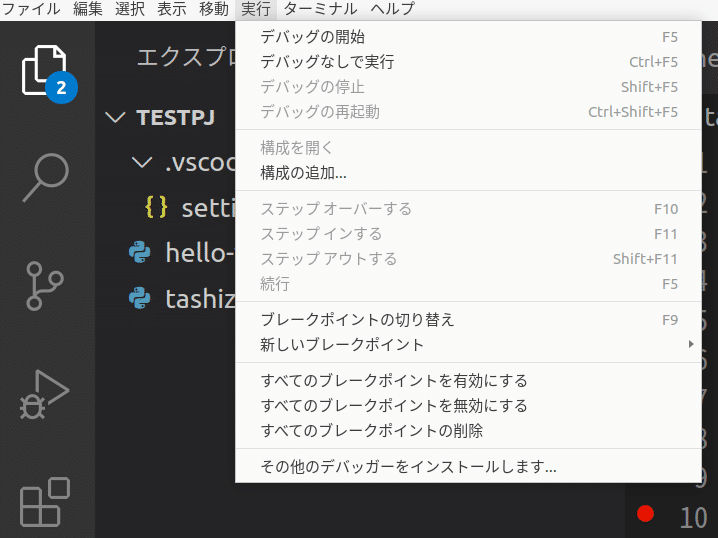The image size is (718, 538).
Task: Open the ターミナル menu
Action: (x=321, y=9)
